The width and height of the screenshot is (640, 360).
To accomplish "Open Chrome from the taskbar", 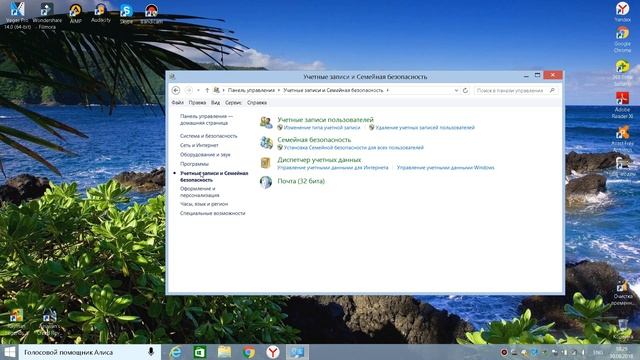I will point(249,352).
